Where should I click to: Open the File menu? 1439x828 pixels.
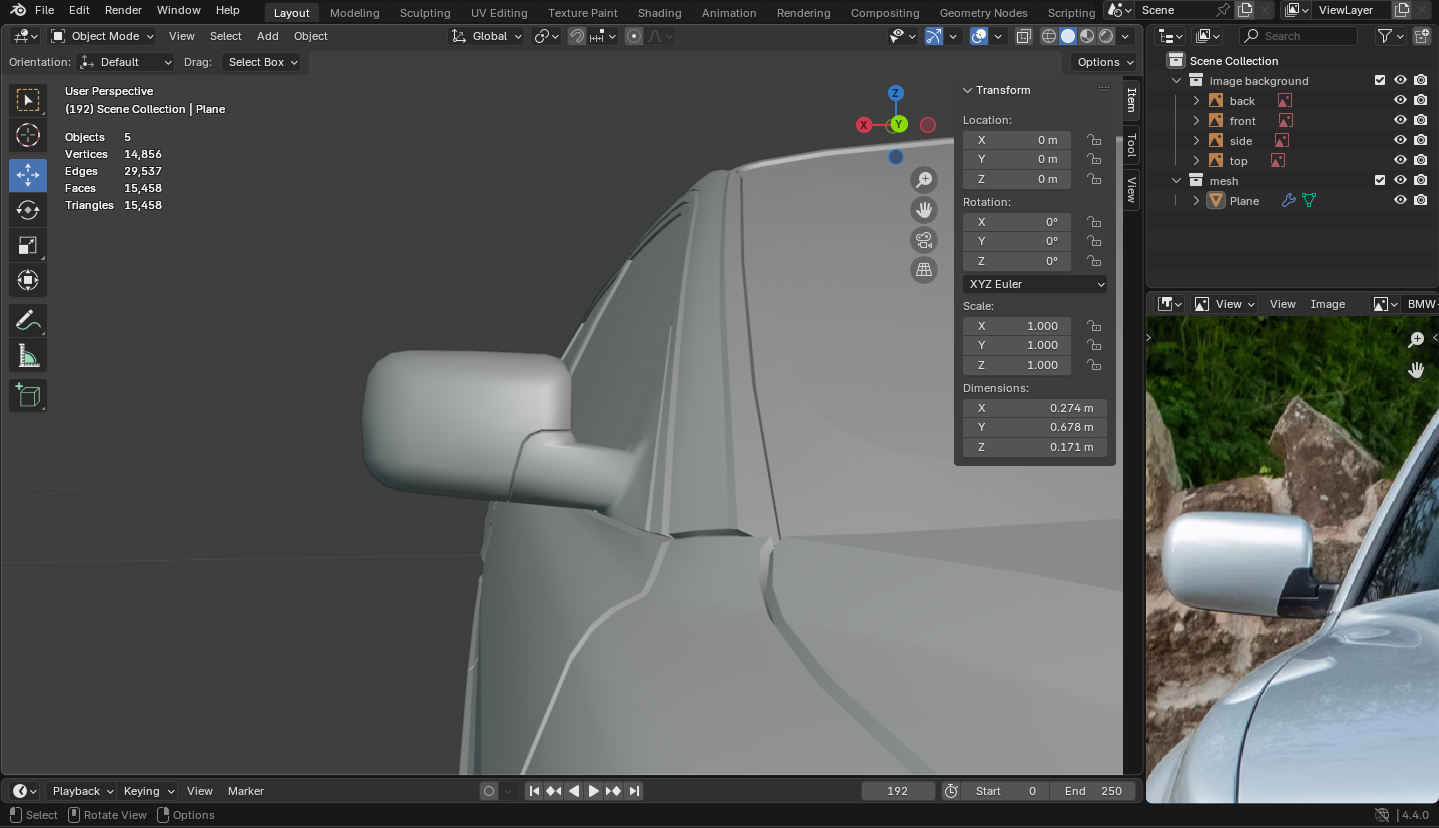pyautogui.click(x=44, y=10)
